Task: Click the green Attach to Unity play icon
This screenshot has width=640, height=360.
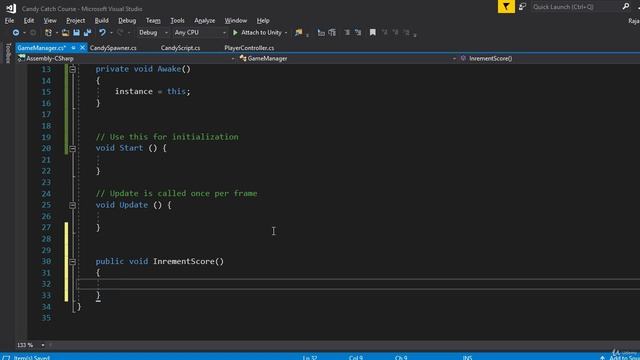Action: click(235, 33)
